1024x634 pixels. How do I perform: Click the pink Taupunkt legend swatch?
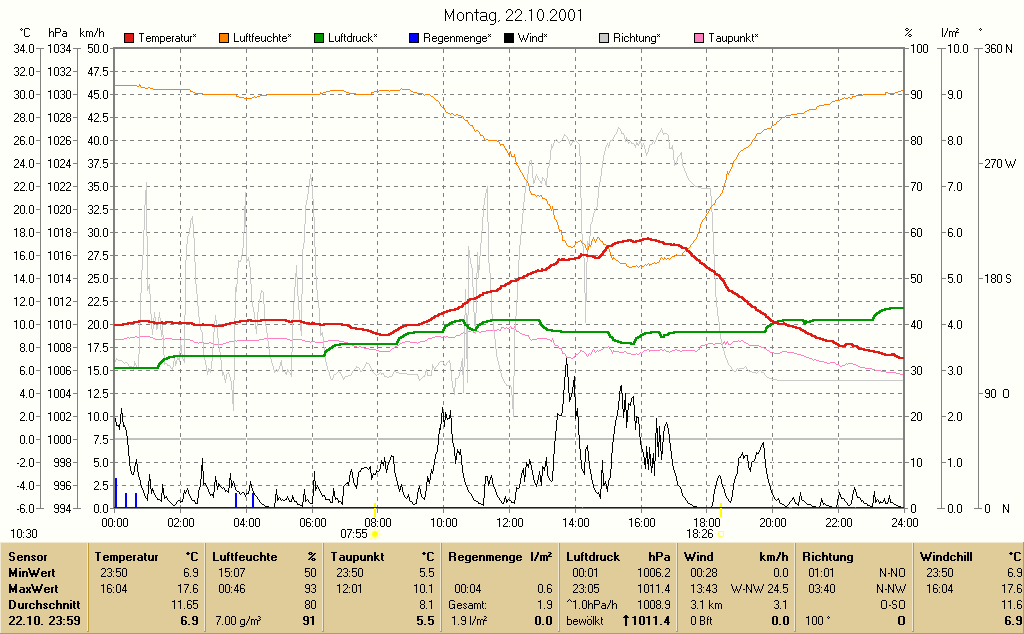click(699, 38)
